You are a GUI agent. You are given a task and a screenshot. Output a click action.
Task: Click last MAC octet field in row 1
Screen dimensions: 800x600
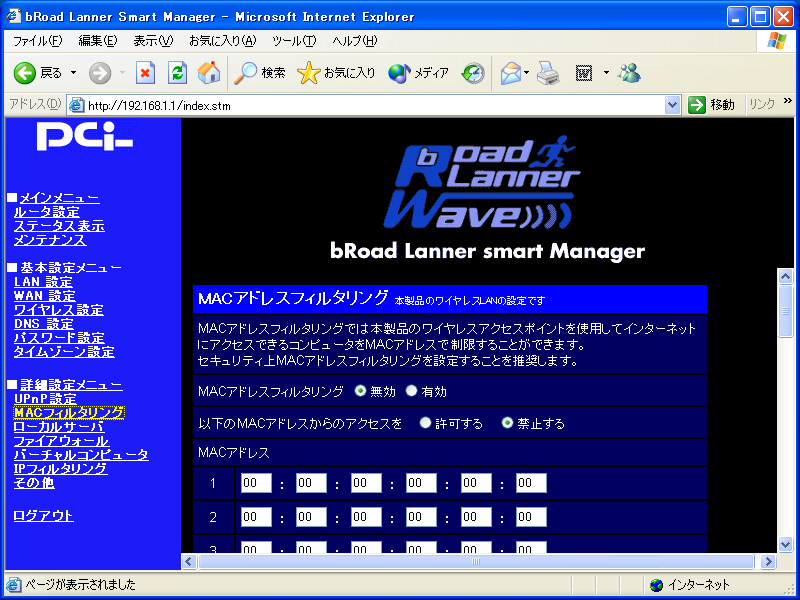pos(531,483)
